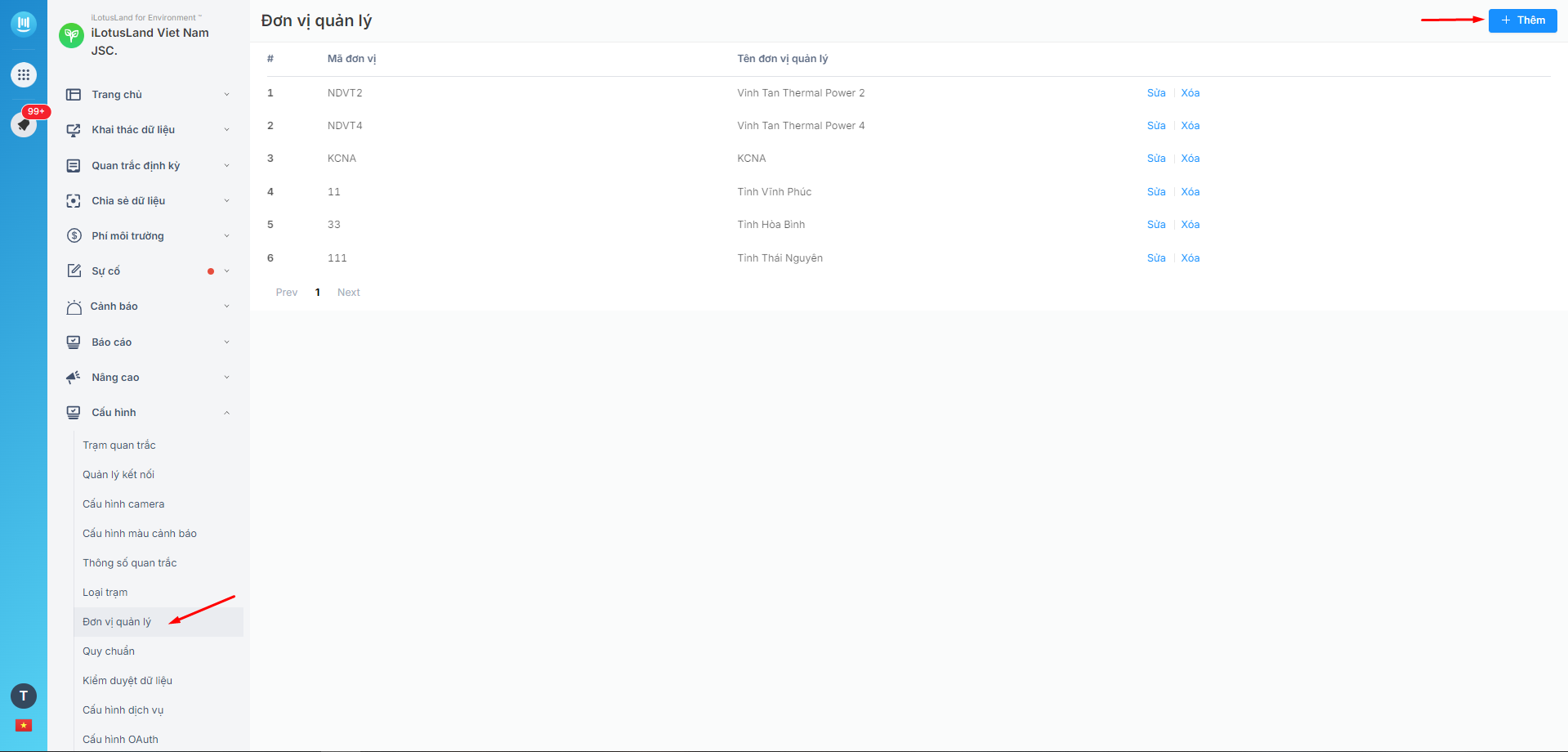
Task: Click Sửa for Tỉnh Thái Nguyên
Action: (1156, 258)
